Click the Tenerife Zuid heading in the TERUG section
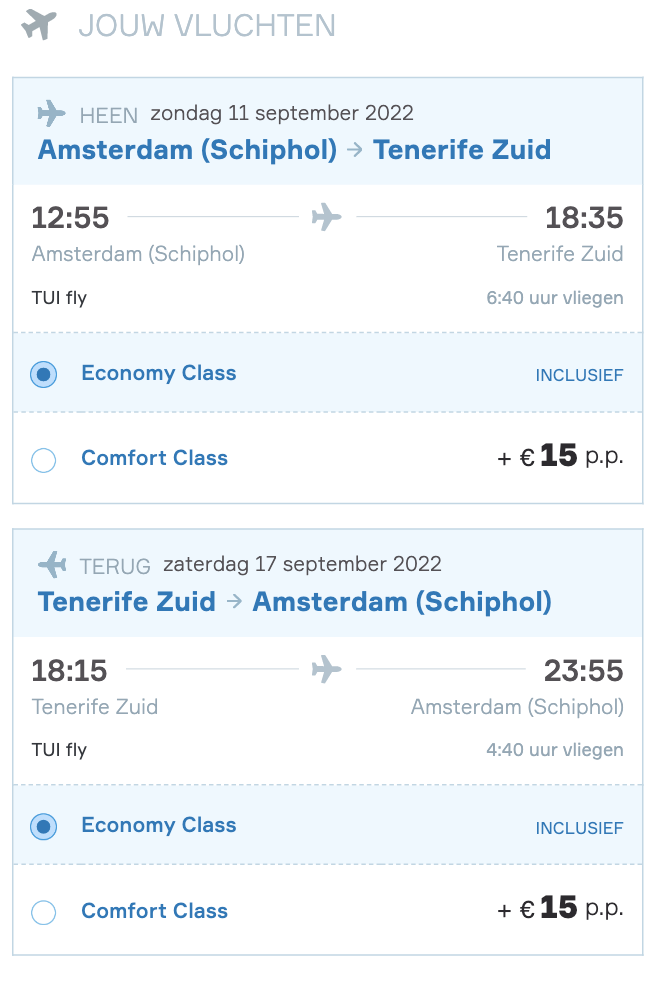 click(x=127, y=601)
